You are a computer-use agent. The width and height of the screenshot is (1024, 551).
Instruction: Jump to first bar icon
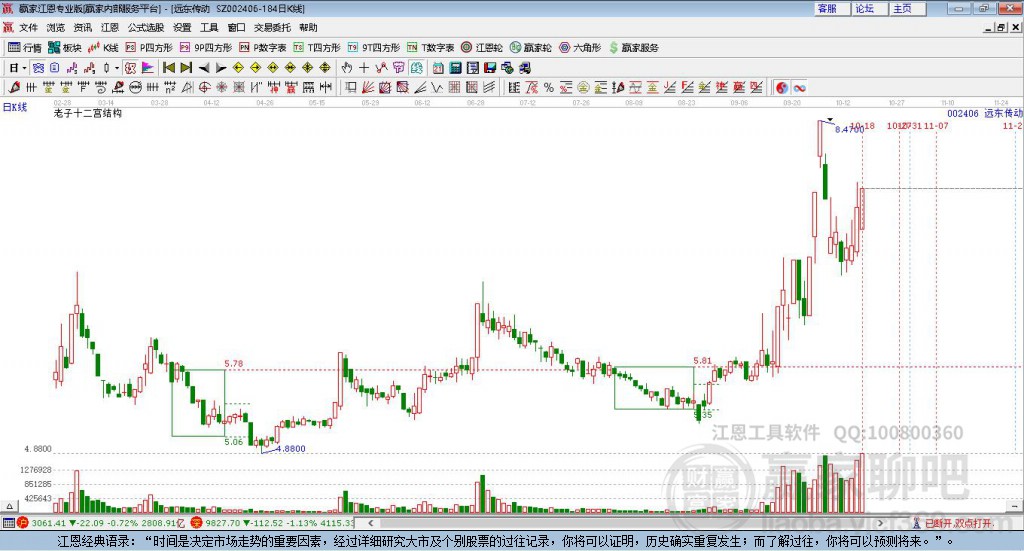(169, 68)
